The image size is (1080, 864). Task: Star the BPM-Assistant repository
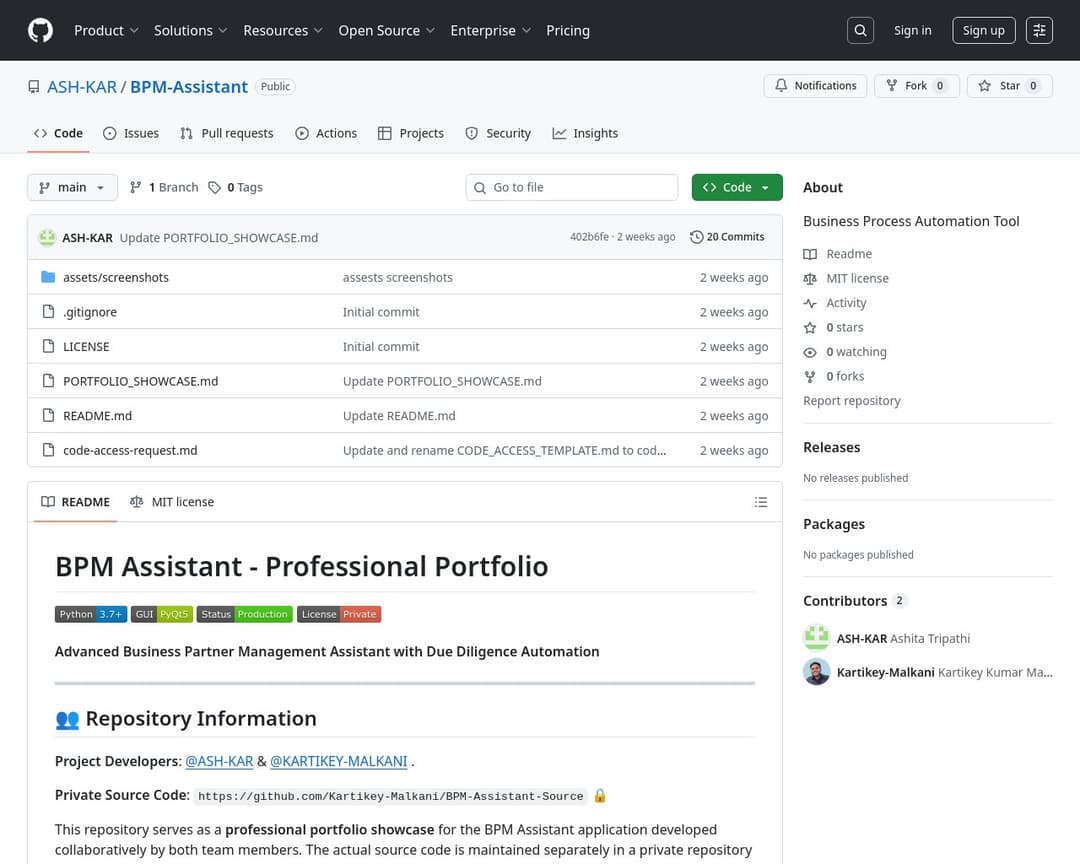pos(1008,86)
